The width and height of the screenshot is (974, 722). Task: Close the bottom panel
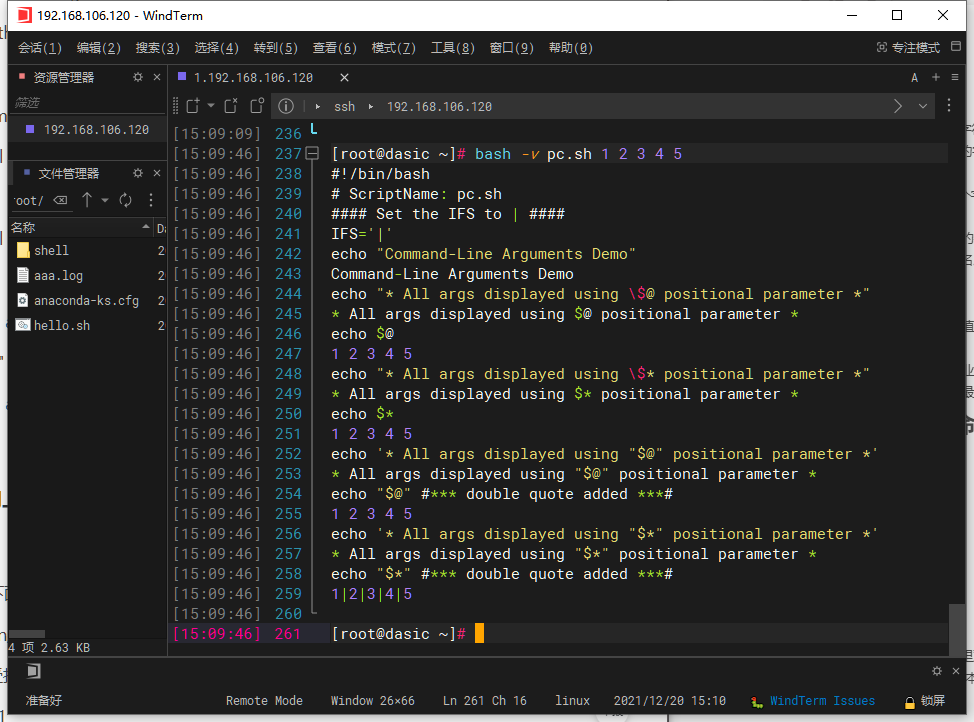tap(956, 671)
